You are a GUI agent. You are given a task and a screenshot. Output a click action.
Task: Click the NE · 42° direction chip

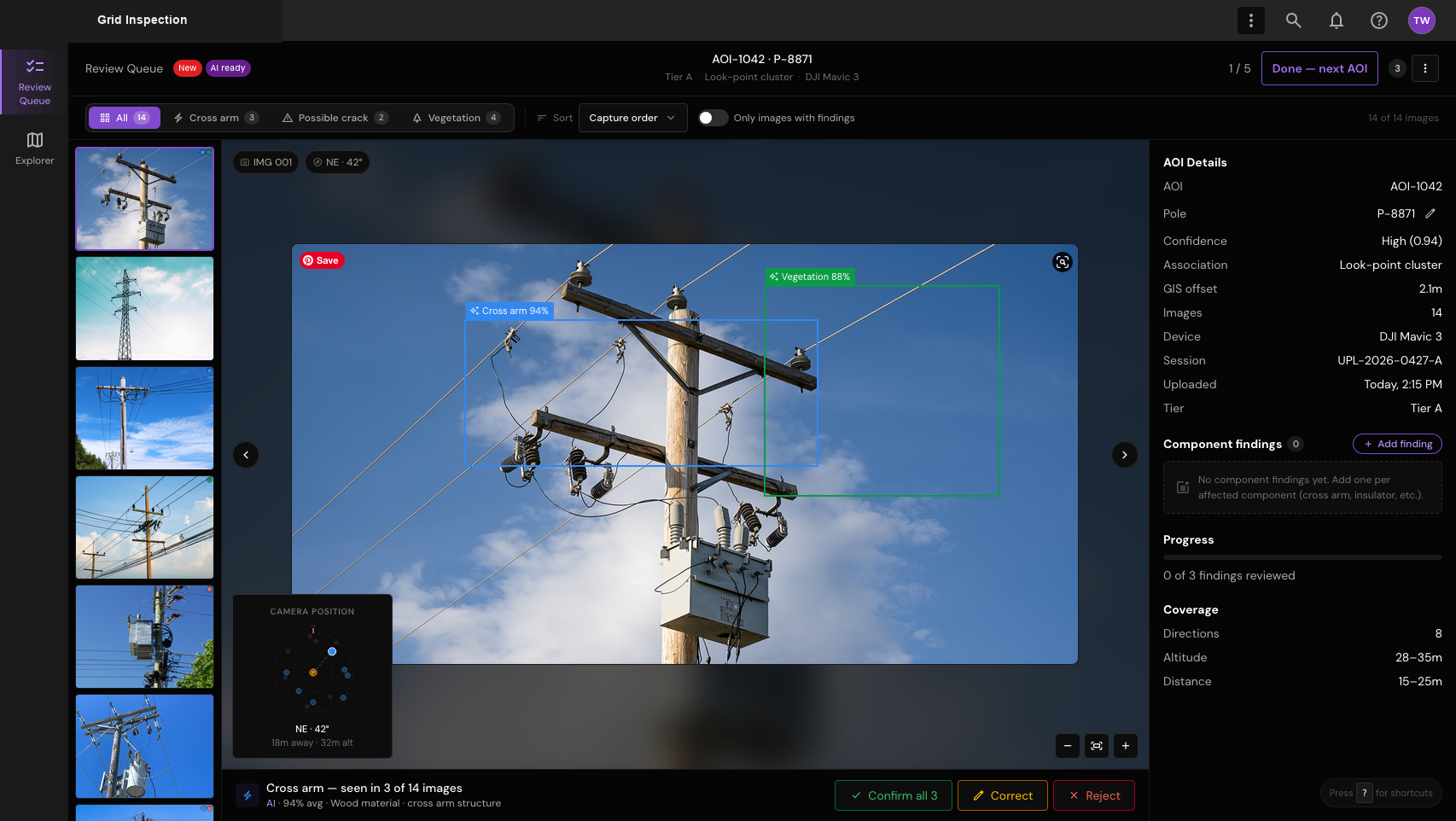click(338, 162)
